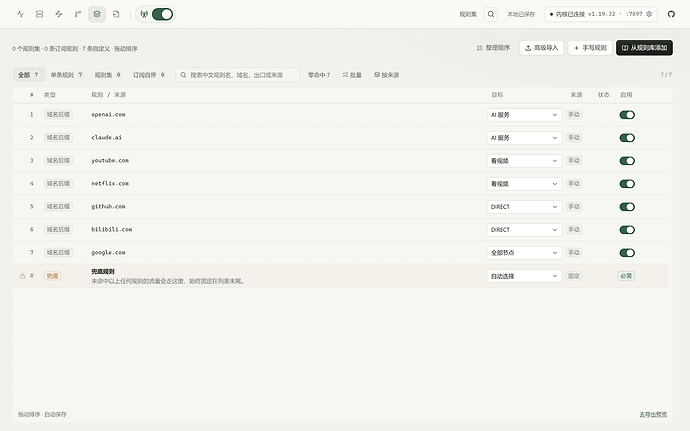This screenshot has height=431, width=690.
Task: Click the 手写规则 add-rule button
Action: click(x=590, y=48)
